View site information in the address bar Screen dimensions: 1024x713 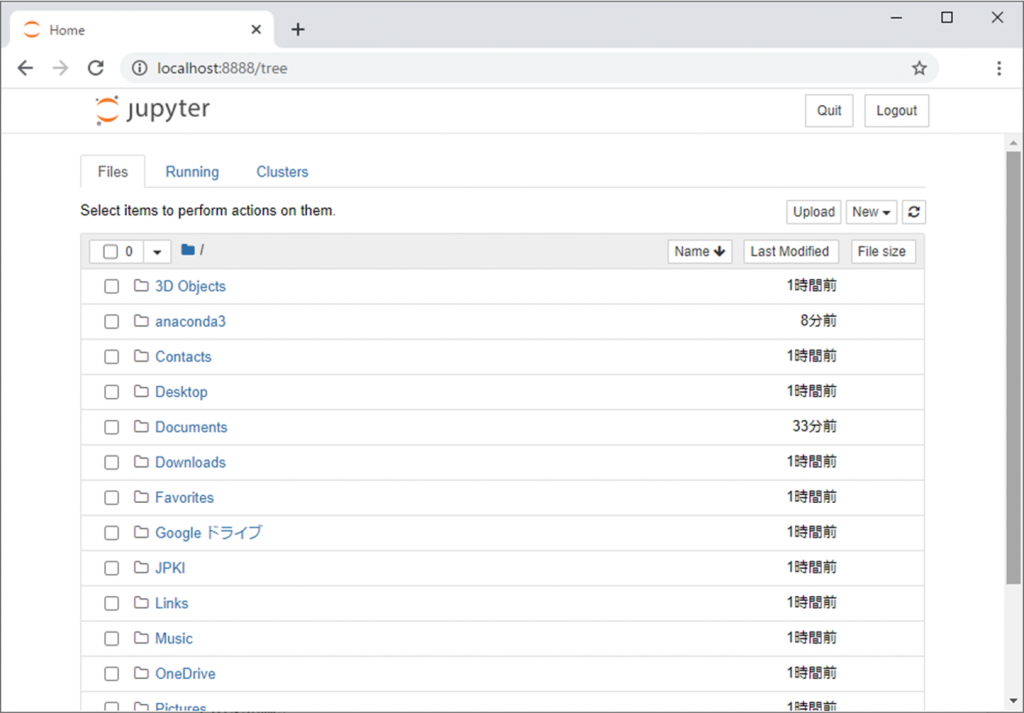point(141,68)
